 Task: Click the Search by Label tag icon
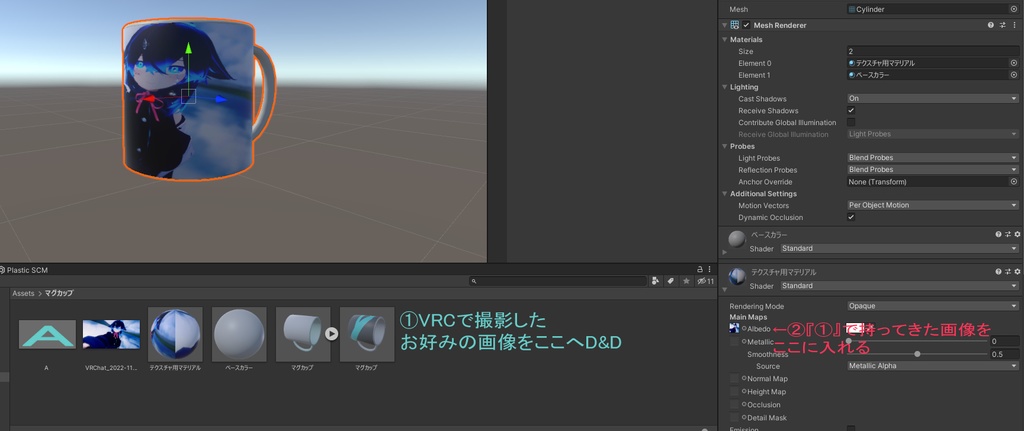671,281
